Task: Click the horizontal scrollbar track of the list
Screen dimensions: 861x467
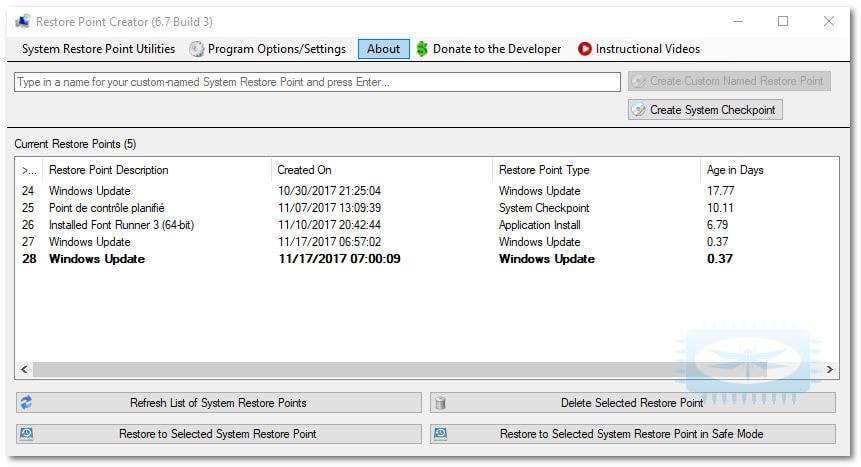Action: point(426,369)
